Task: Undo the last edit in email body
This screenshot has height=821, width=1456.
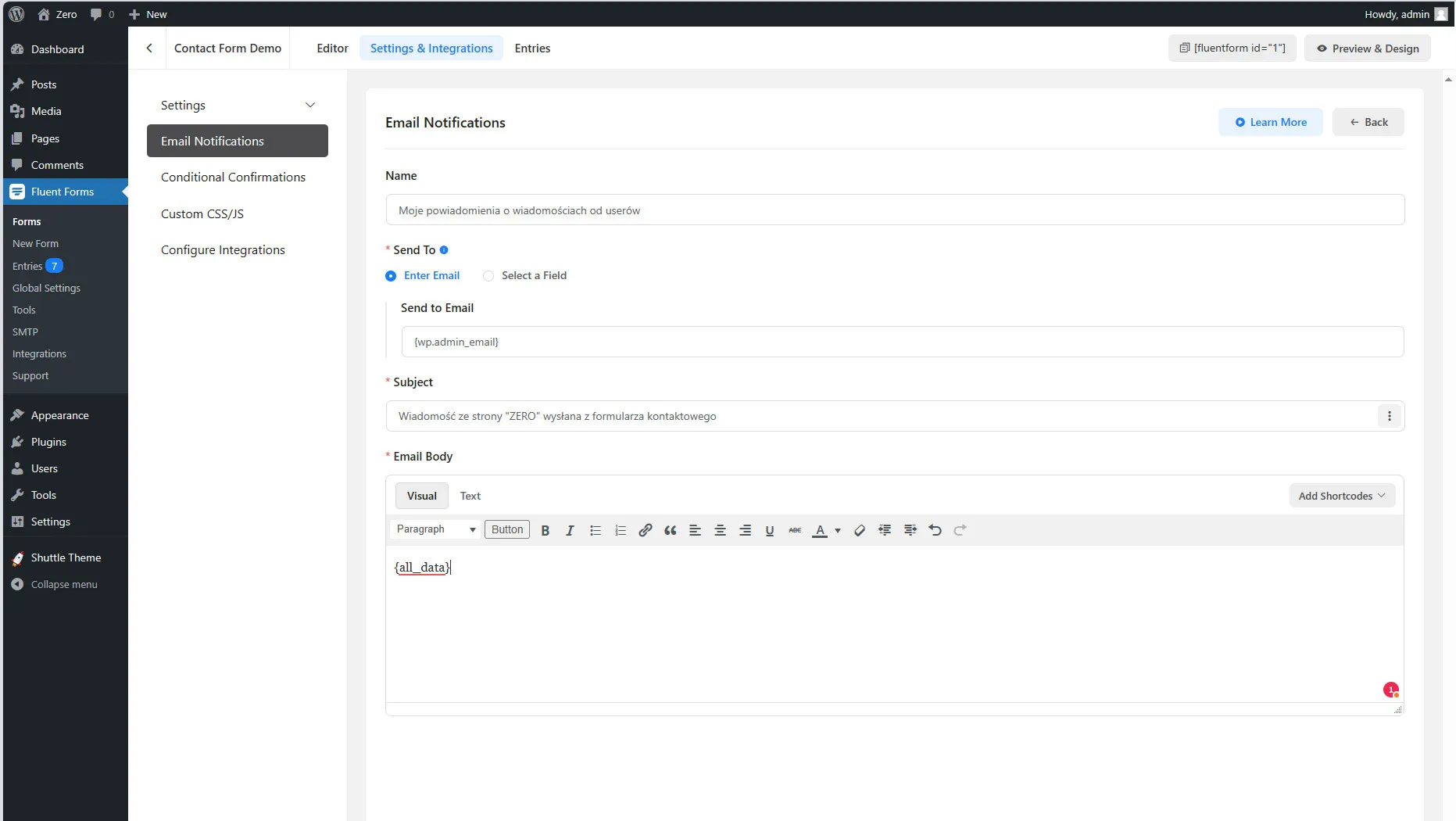Action: tap(935, 530)
